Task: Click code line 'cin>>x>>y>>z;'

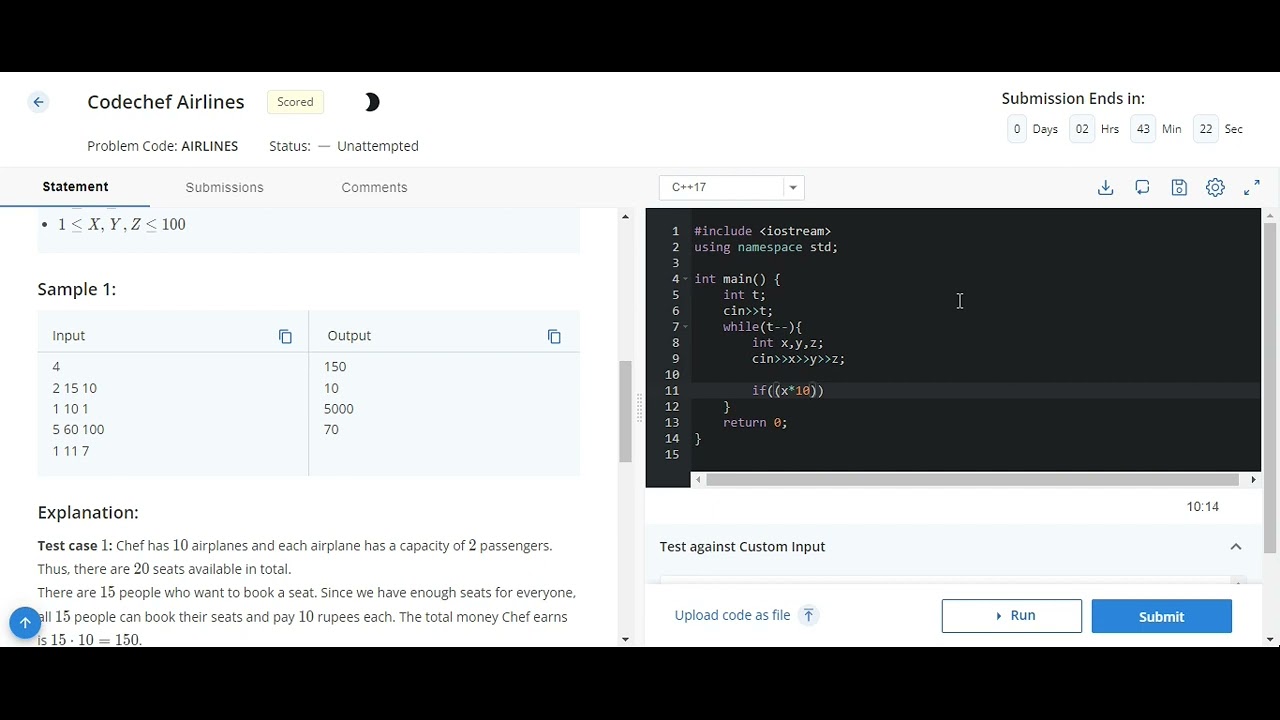Action: pyautogui.click(x=798, y=359)
